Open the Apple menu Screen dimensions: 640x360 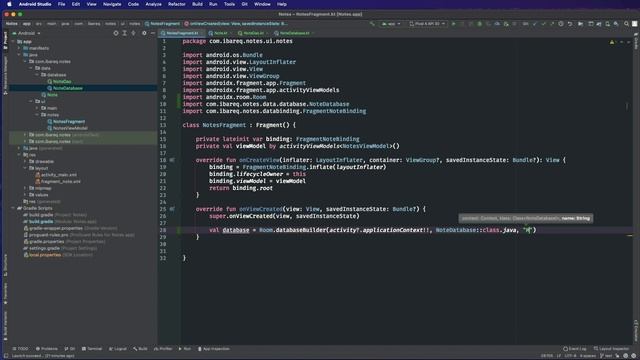coord(9,4)
